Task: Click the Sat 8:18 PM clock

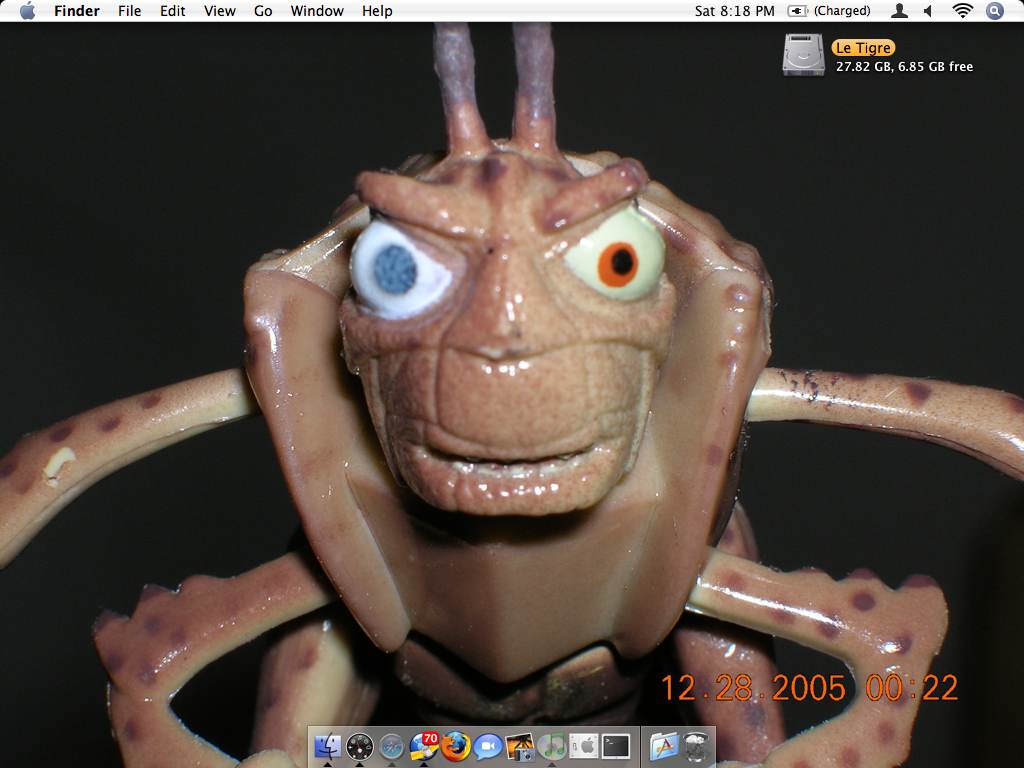Action: [x=734, y=10]
